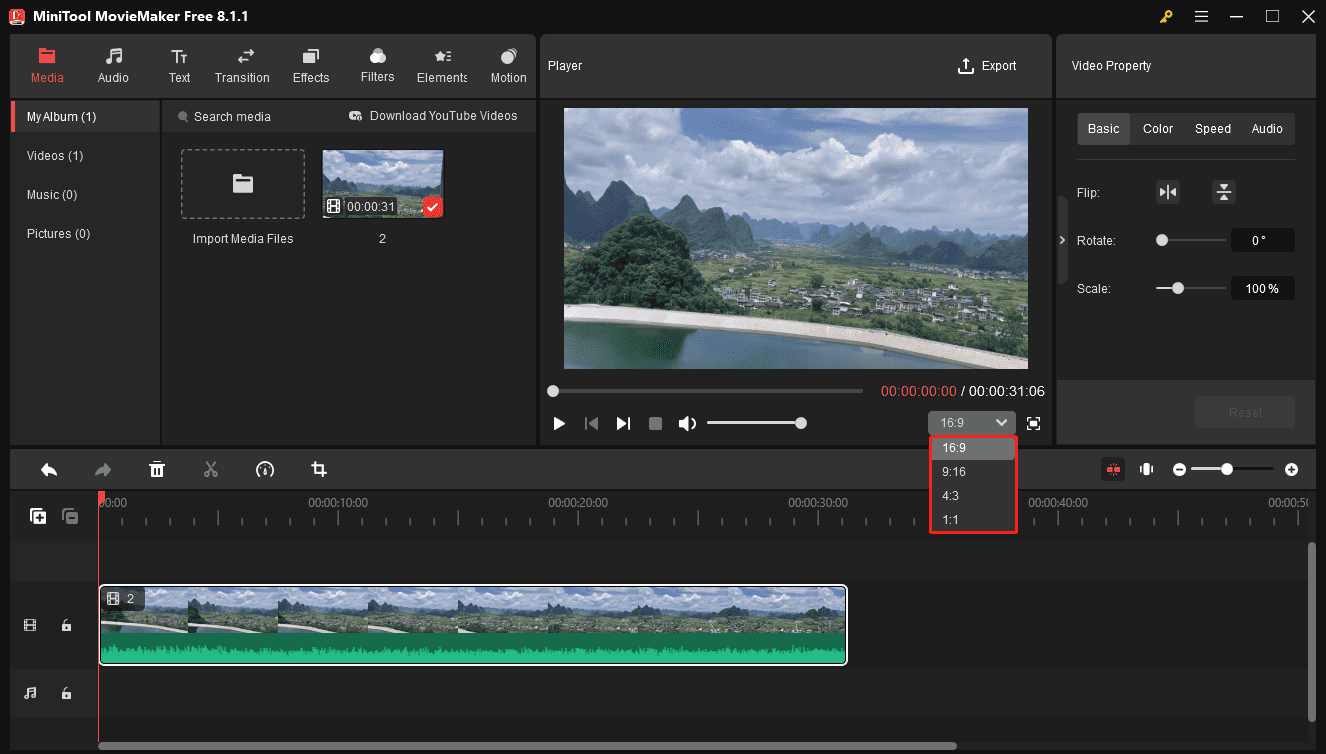Viewport: 1326px width, 754px height.
Task: Open the speed control tool
Action: point(265,469)
